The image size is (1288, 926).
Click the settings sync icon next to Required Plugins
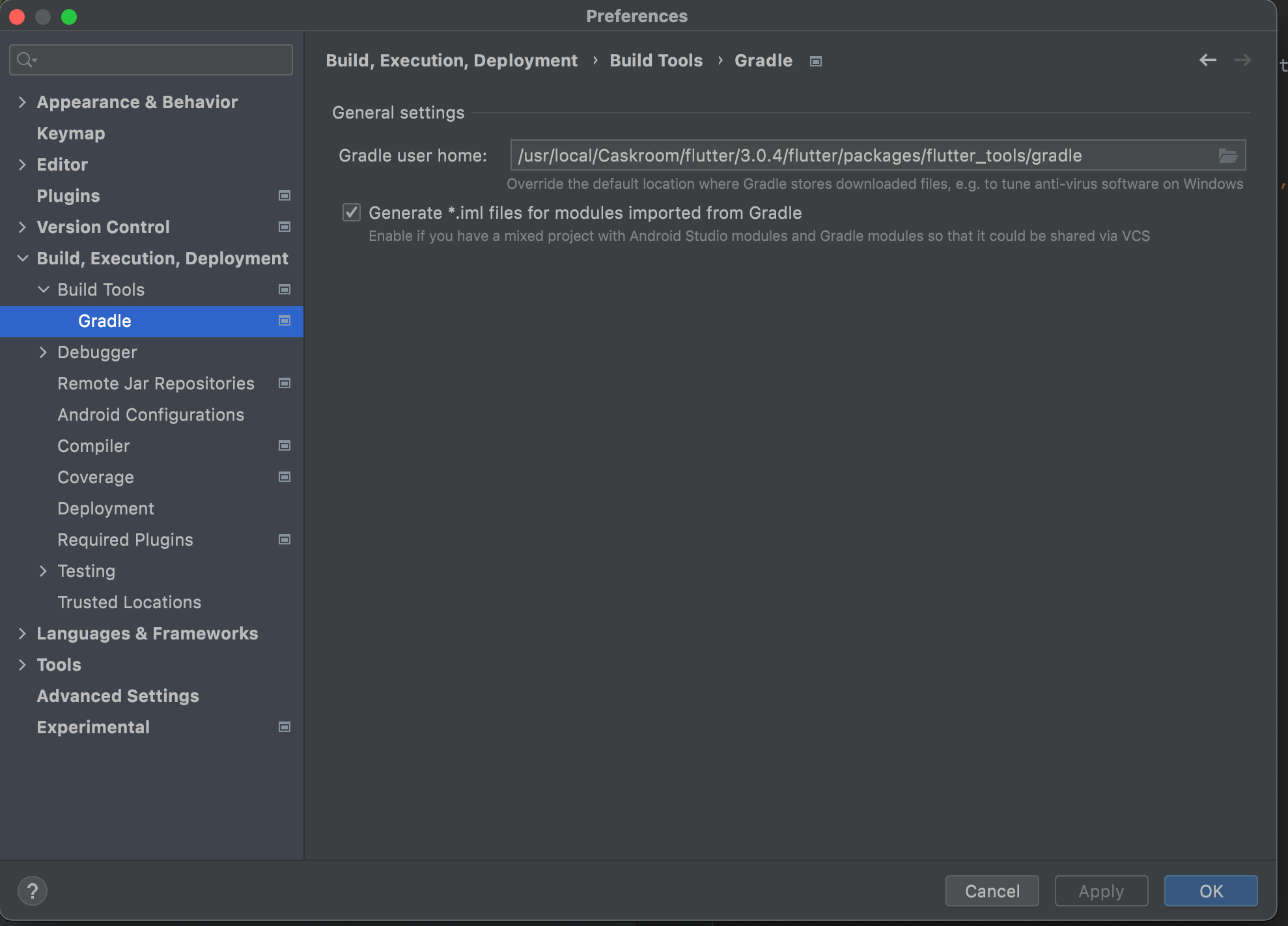tap(285, 539)
